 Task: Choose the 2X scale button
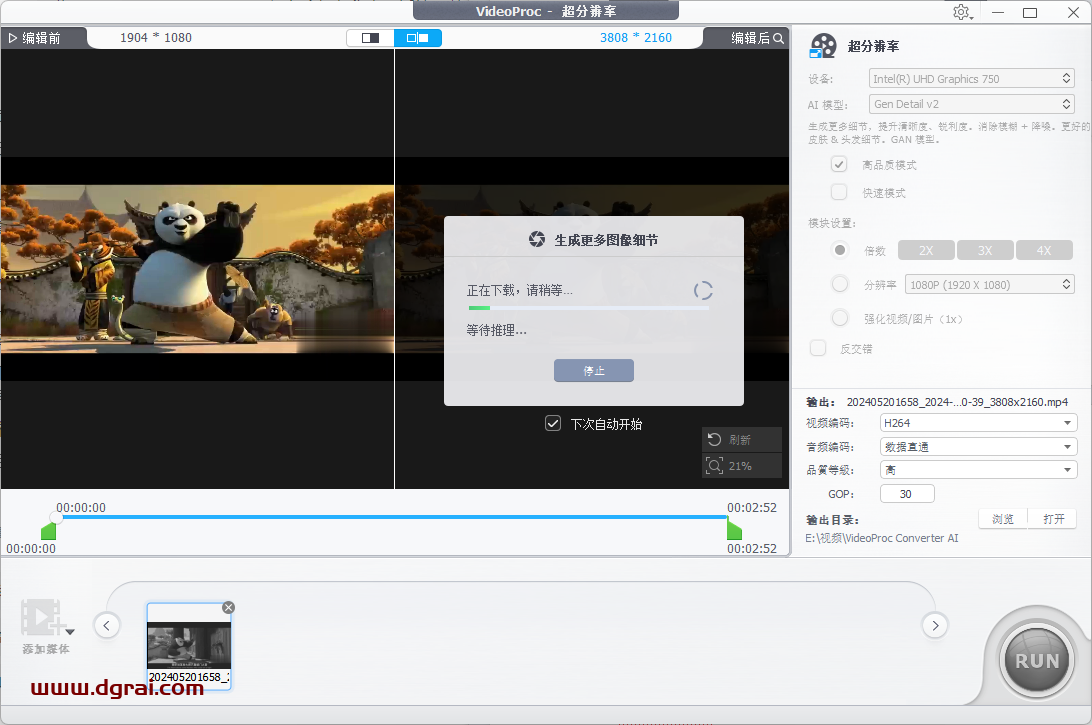(926, 250)
